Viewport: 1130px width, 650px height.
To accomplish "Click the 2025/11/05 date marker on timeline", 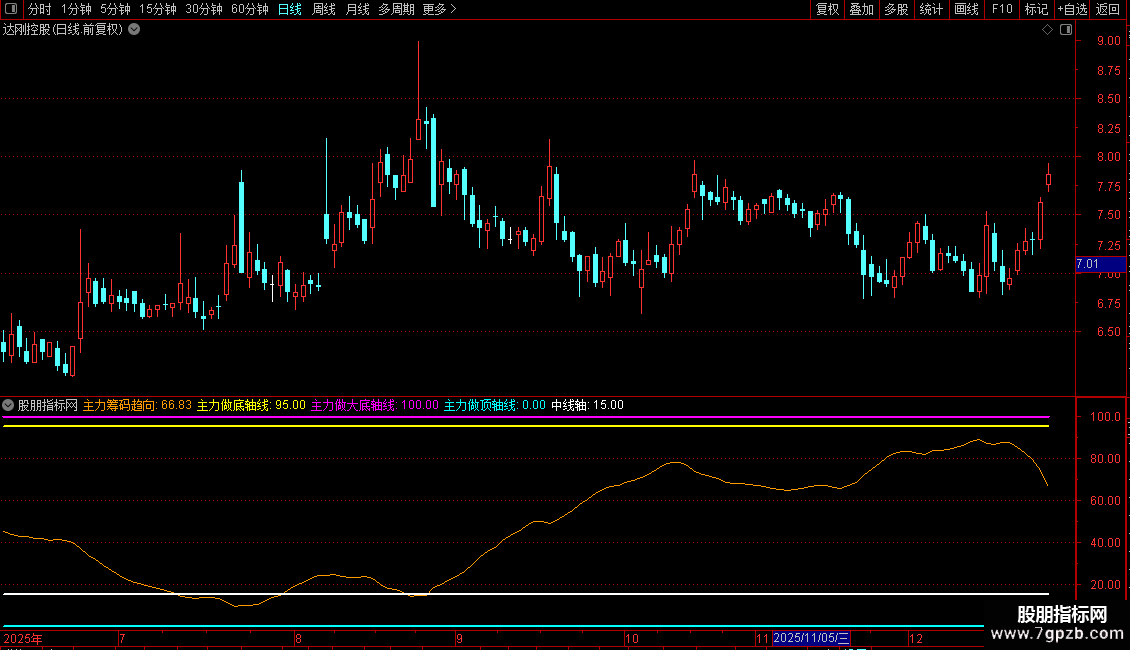I will point(811,638).
